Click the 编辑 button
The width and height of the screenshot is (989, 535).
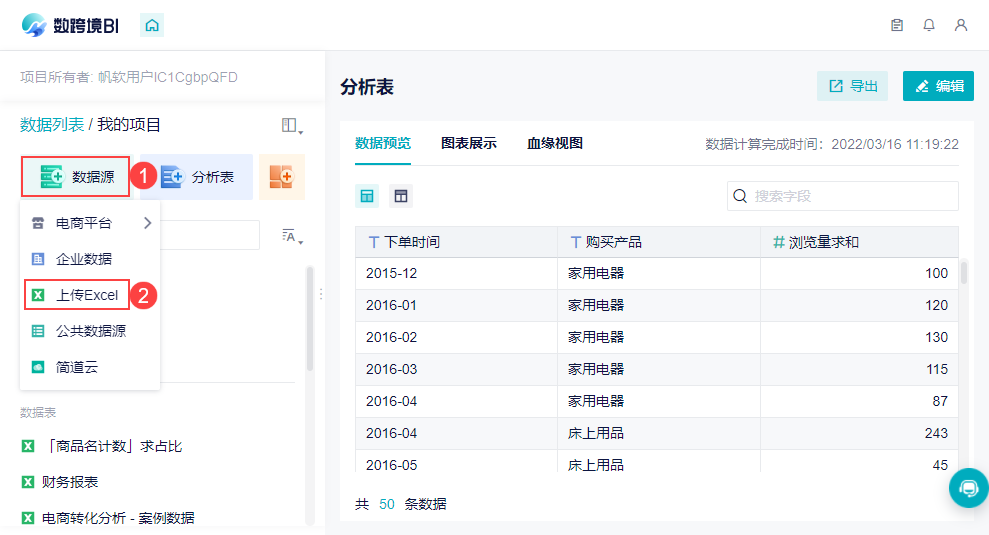pos(938,86)
